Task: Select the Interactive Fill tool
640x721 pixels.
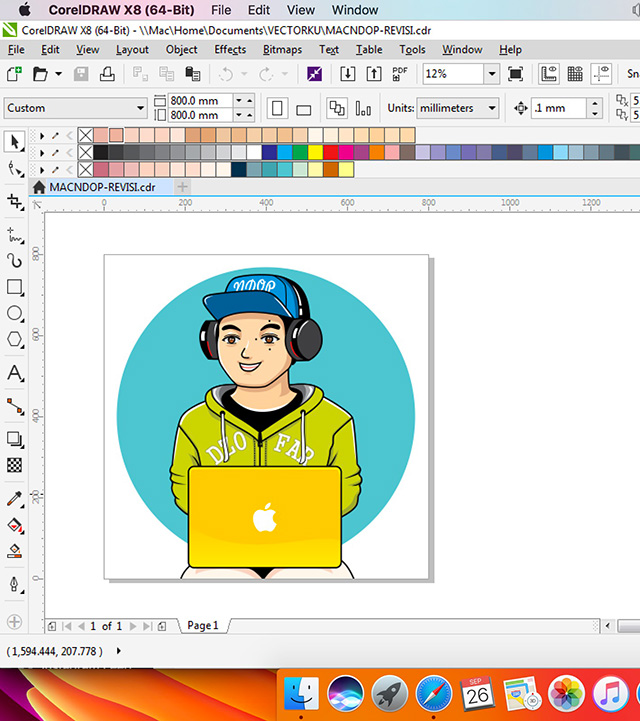Action: pos(15,525)
